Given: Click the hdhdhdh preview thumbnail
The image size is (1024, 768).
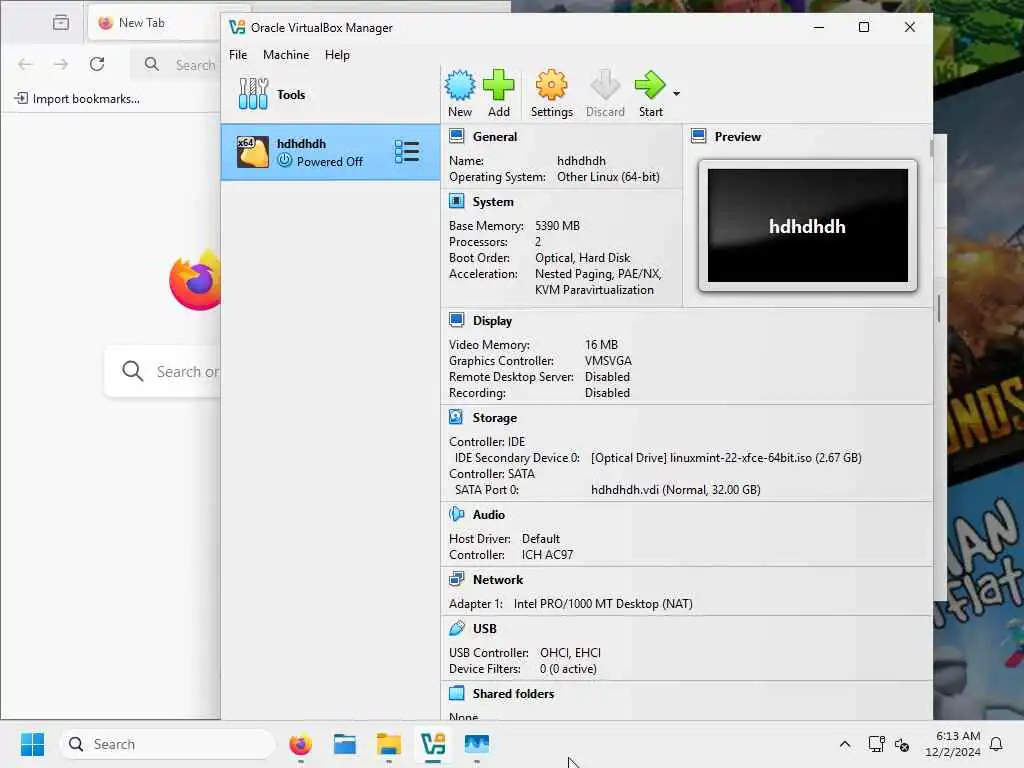Looking at the screenshot, I should coord(807,226).
